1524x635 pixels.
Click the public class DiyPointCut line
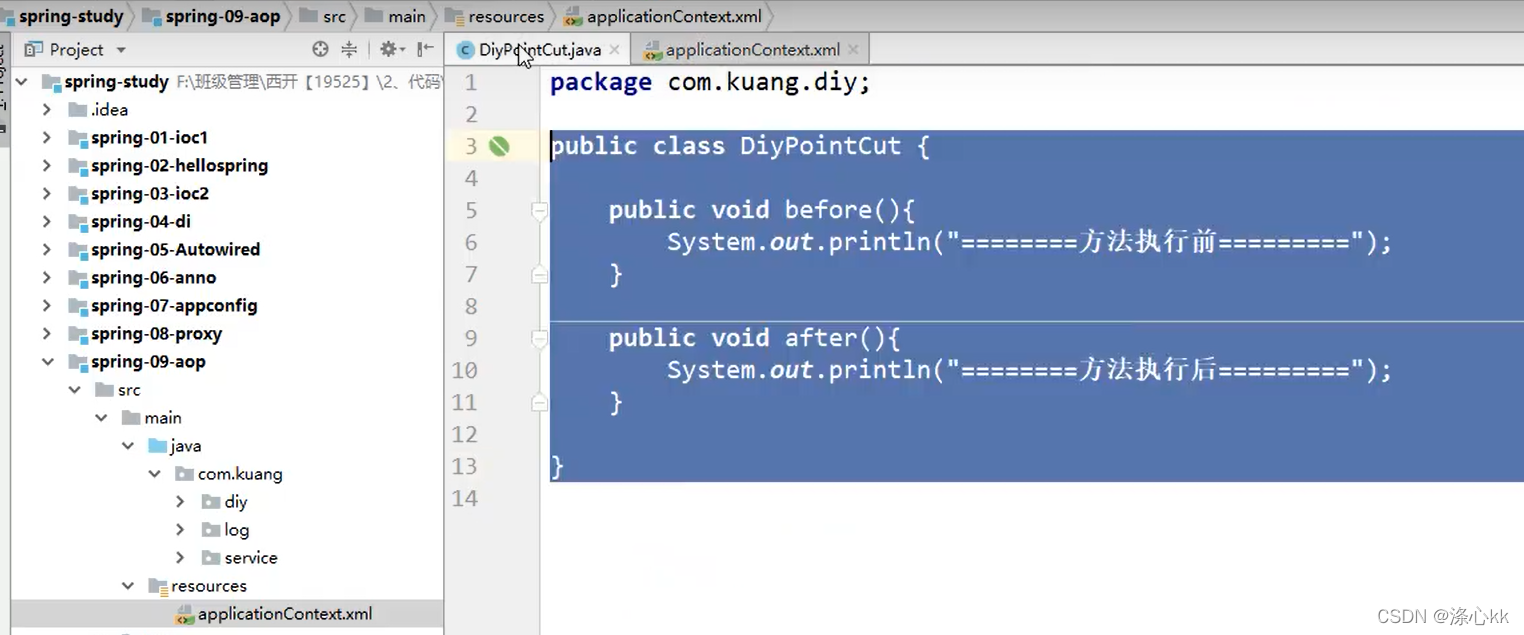coord(740,146)
